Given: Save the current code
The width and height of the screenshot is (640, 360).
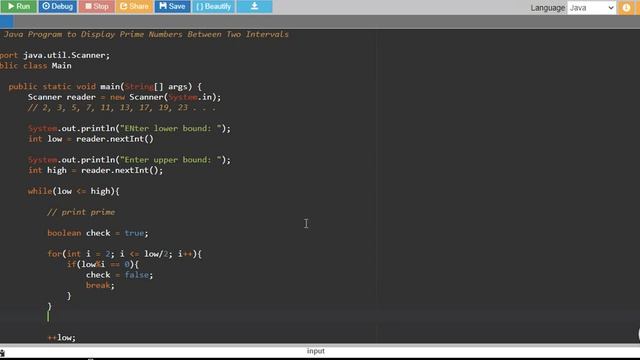Looking at the screenshot, I should [172, 7].
